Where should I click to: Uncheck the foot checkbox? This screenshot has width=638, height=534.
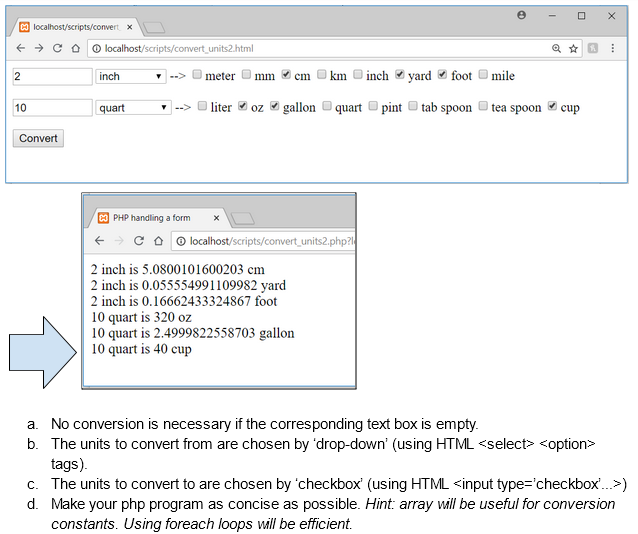coord(443,74)
